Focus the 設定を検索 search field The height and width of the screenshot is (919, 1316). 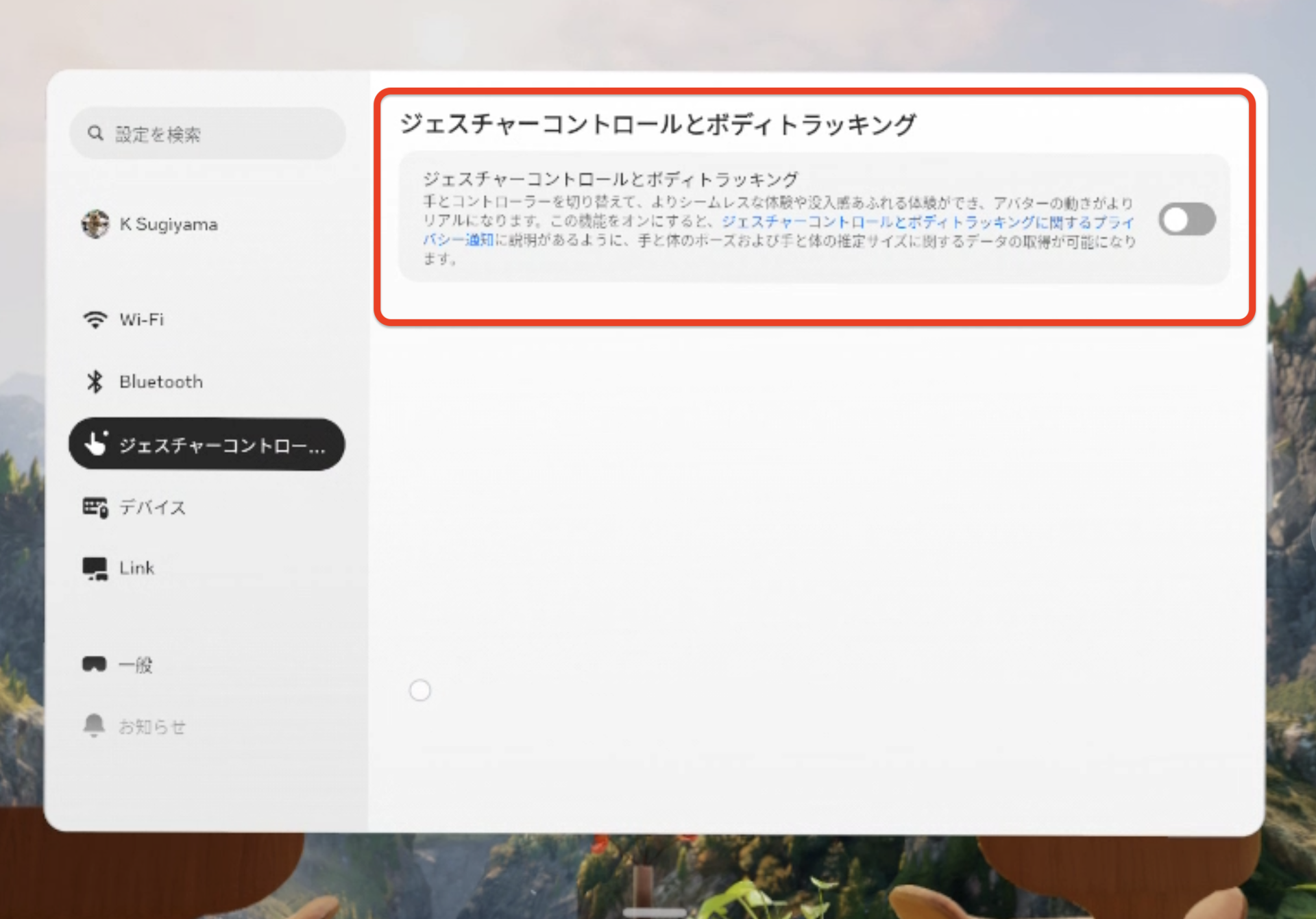(208, 134)
